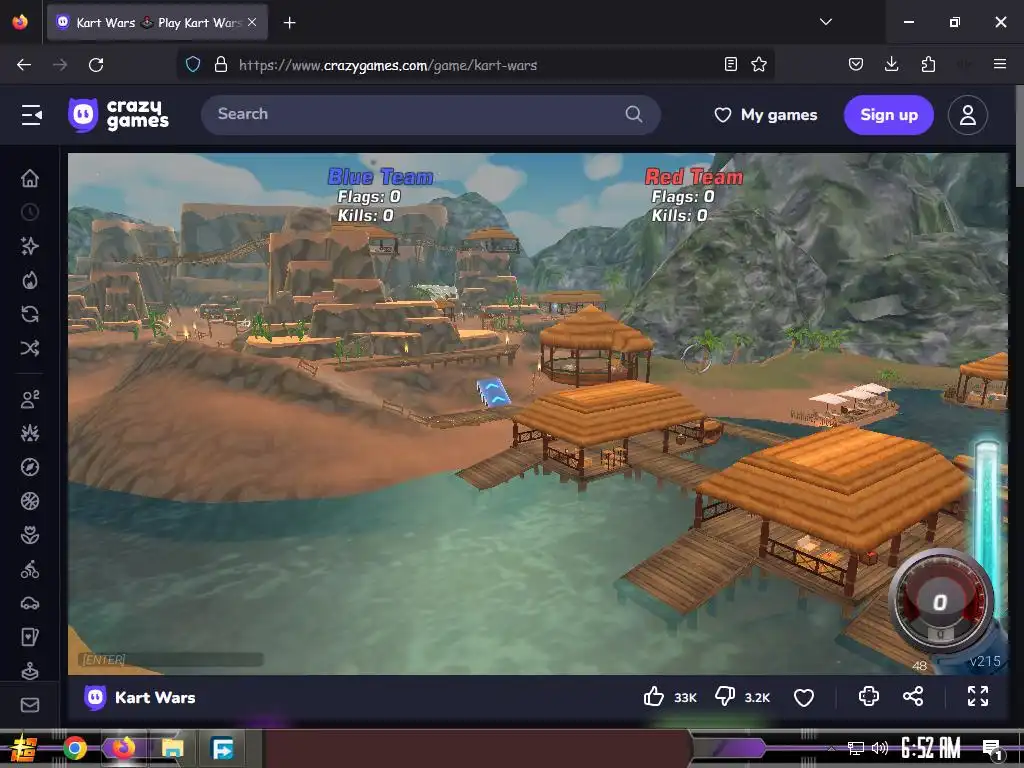Click the Kart Wars game canvas
Image resolution: width=1024 pixels, height=768 pixels.
coord(538,413)
